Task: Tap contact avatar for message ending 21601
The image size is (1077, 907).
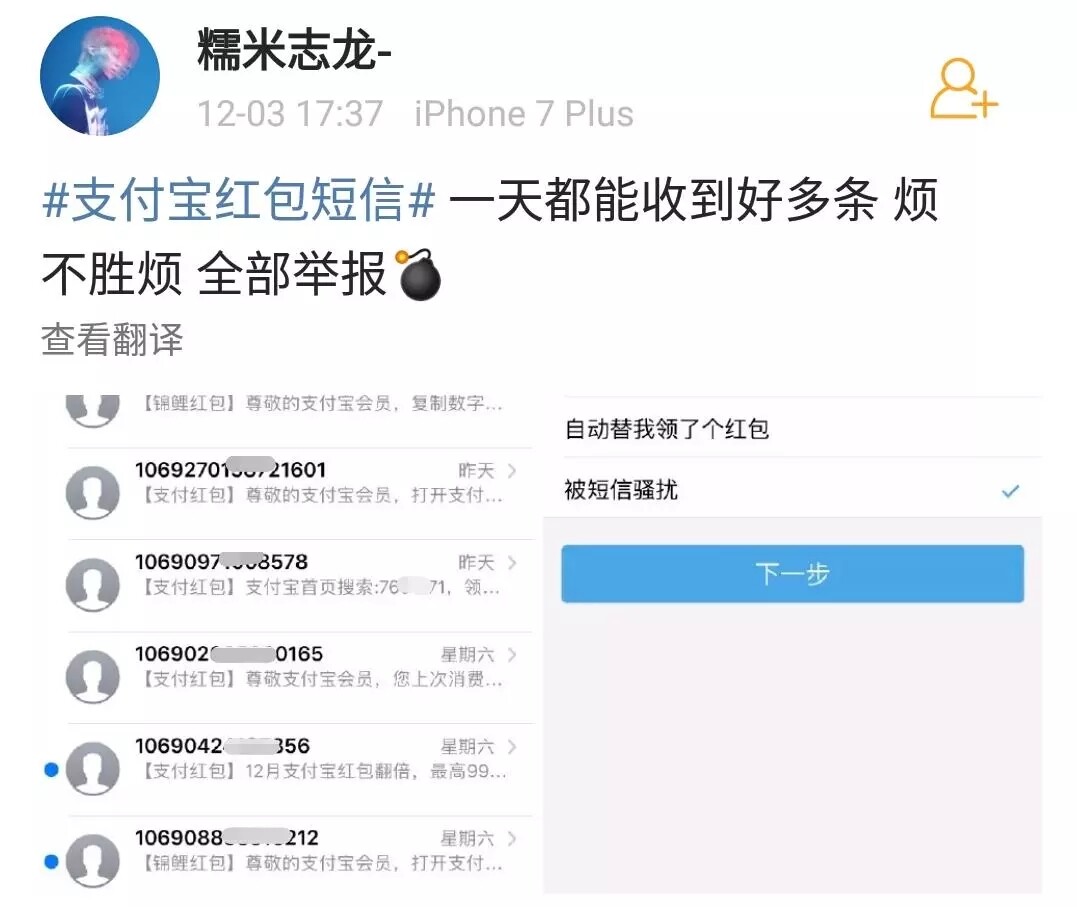Action: pos(93,492)
